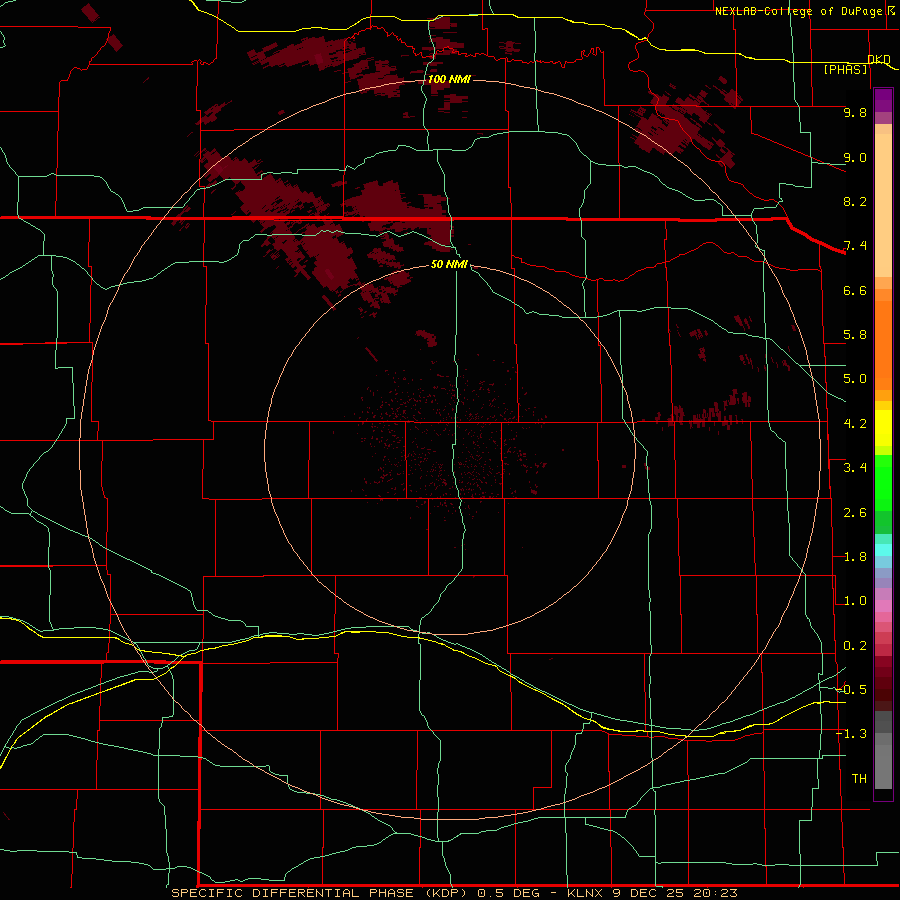This screenshot has height=900, width=900.
Task: Click the 2.6 value on the scale
Action: (855, 513)
